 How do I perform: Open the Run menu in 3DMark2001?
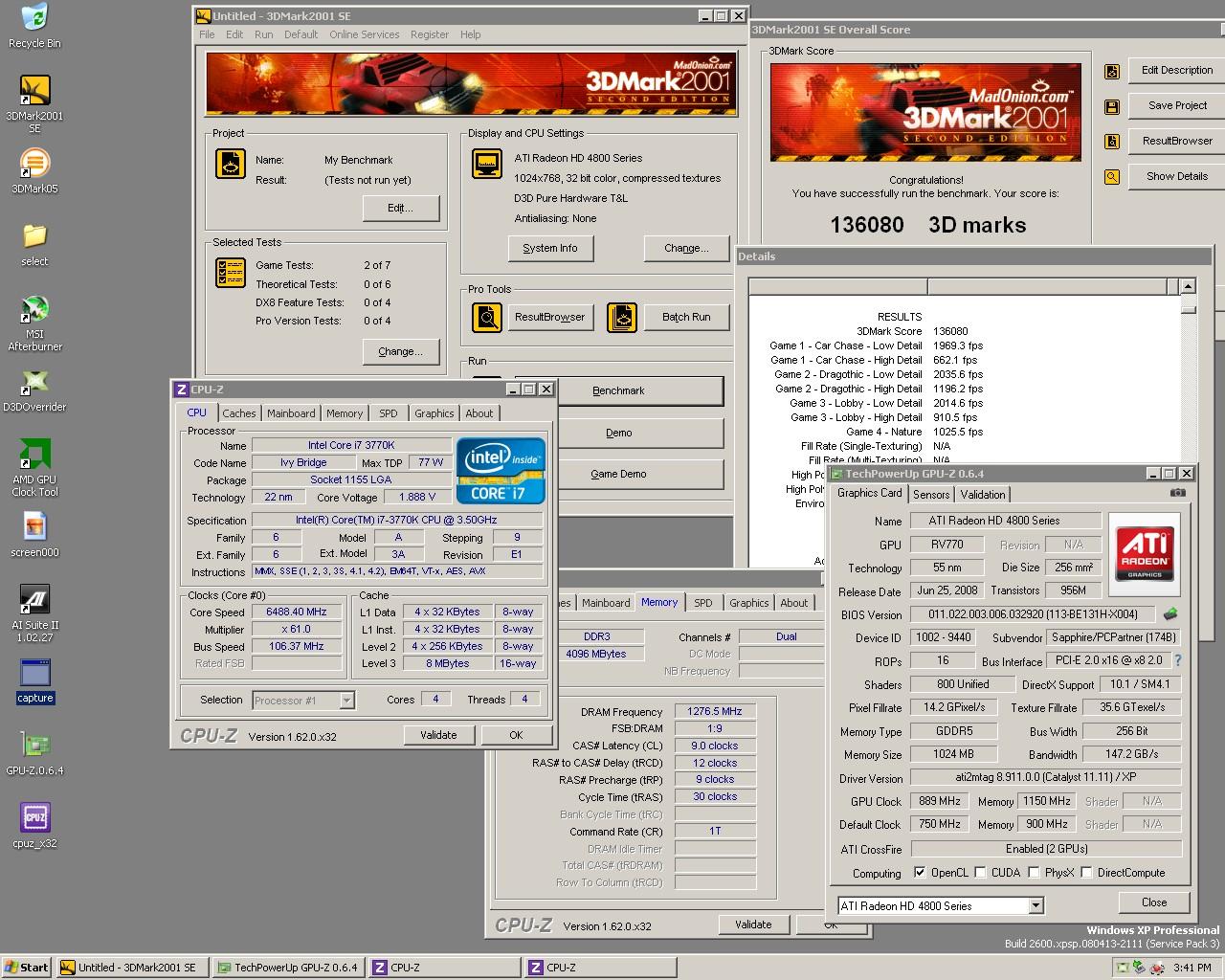(264, 34)
